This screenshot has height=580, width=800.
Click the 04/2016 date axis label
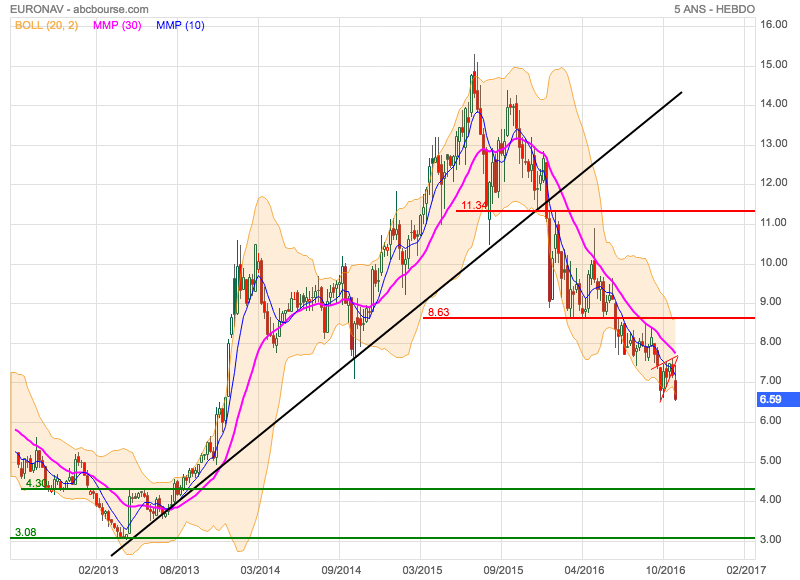(584, 570)
